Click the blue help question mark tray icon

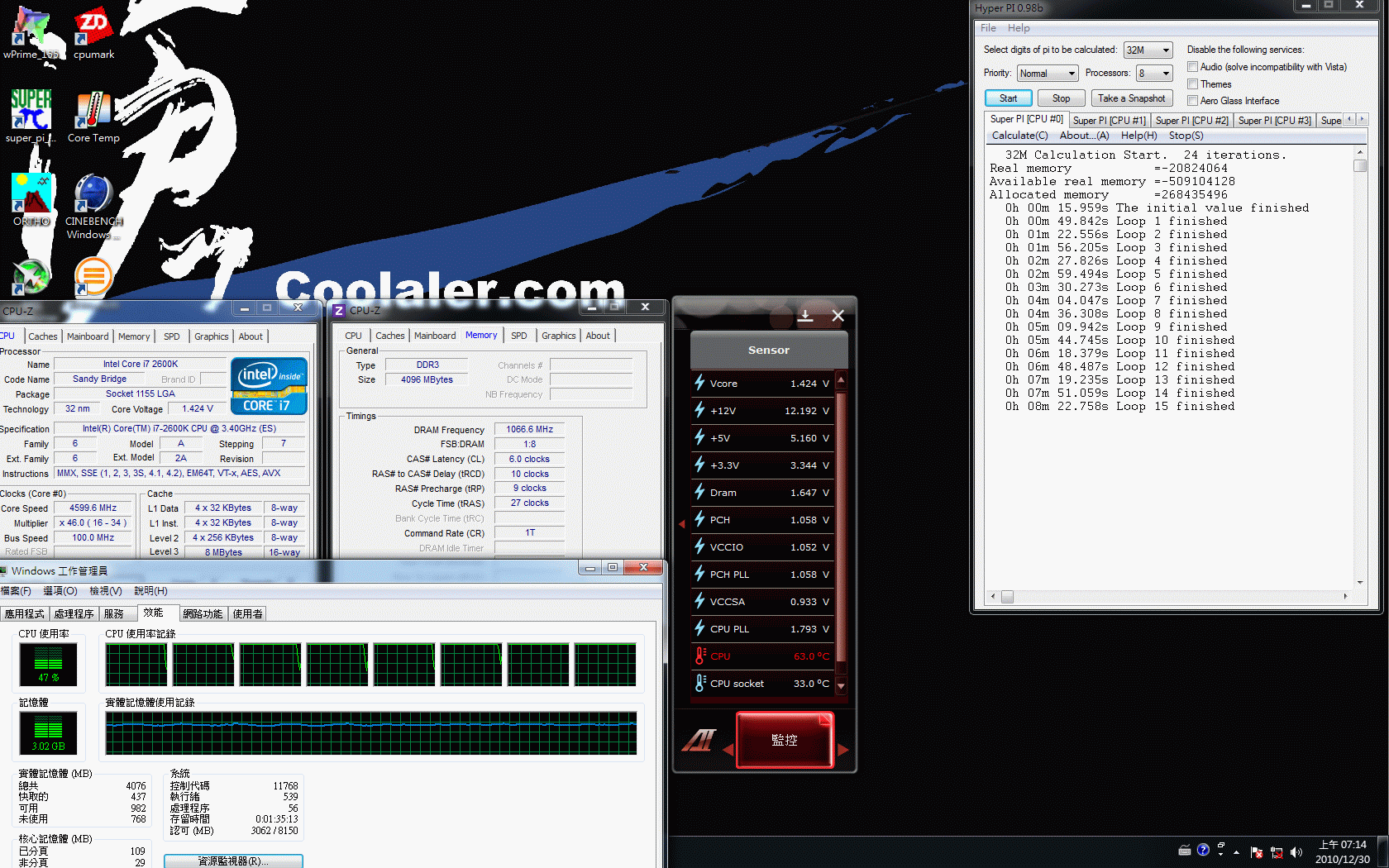point(1203,850)
